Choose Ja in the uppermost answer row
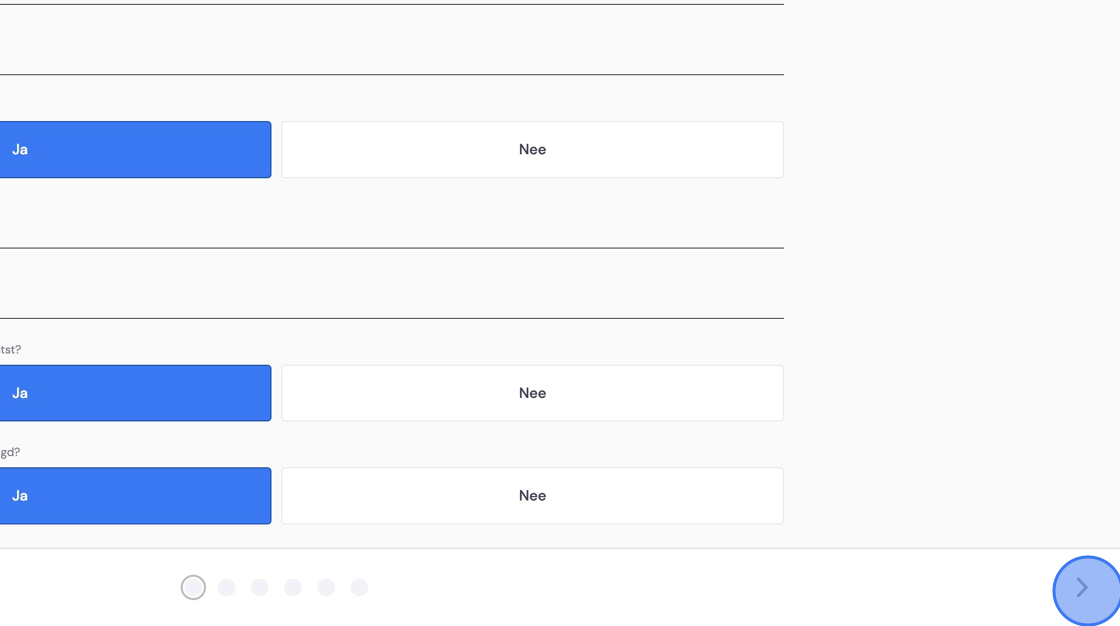Viewport: 1120px width, 626px height. pyautogui.click(x=135, y=149)
